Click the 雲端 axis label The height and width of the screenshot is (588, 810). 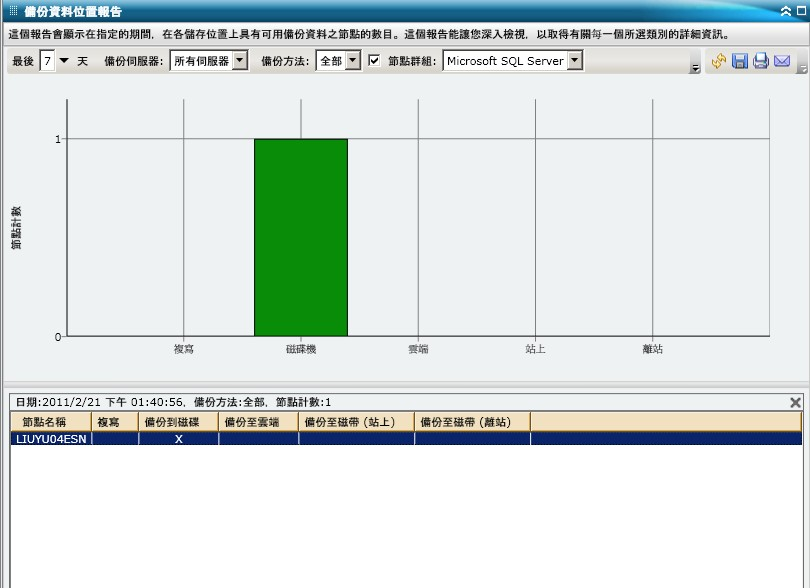(418, 349)
